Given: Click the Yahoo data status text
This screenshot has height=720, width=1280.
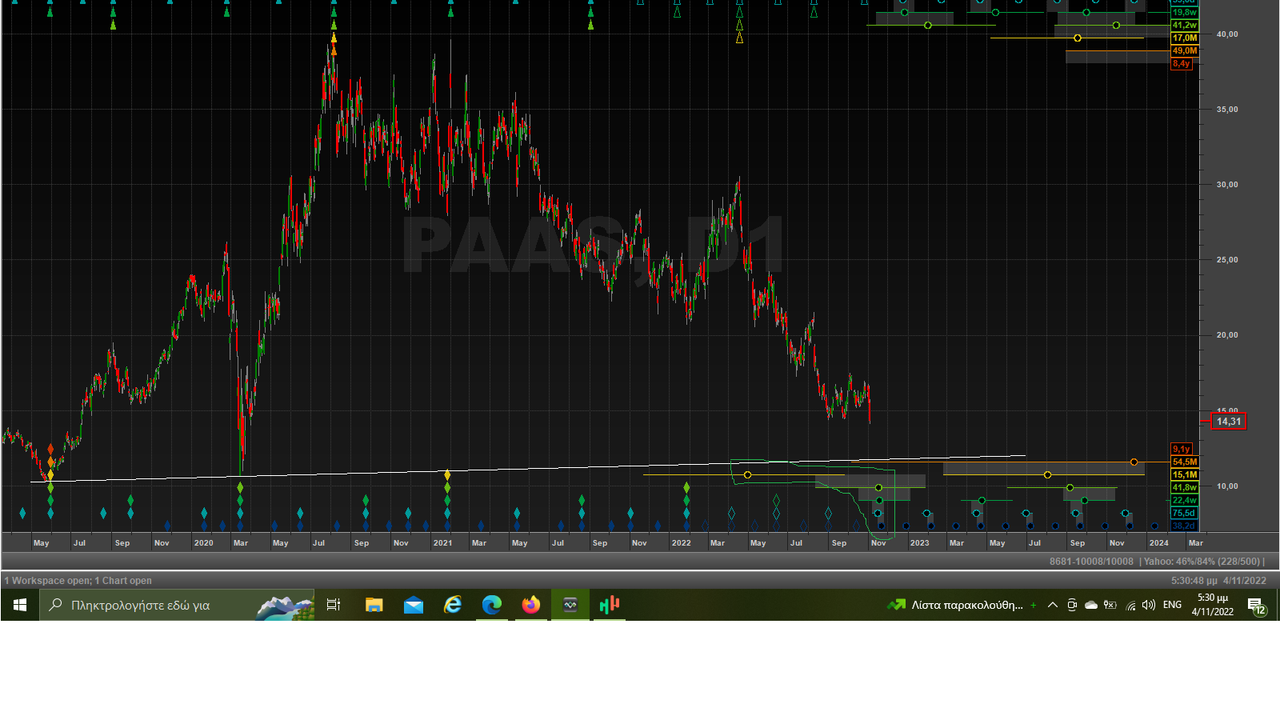Looking at the screenshot, I should click(x=1204, y=562).
